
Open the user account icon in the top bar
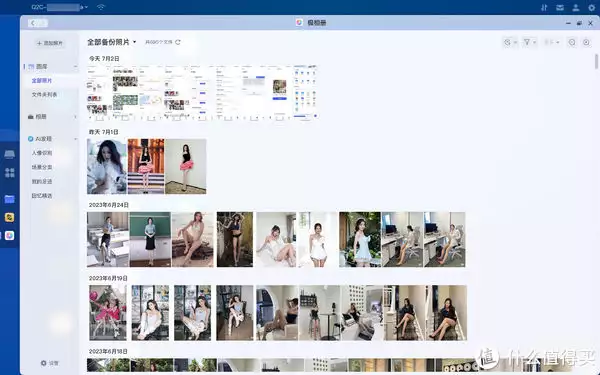576,7
